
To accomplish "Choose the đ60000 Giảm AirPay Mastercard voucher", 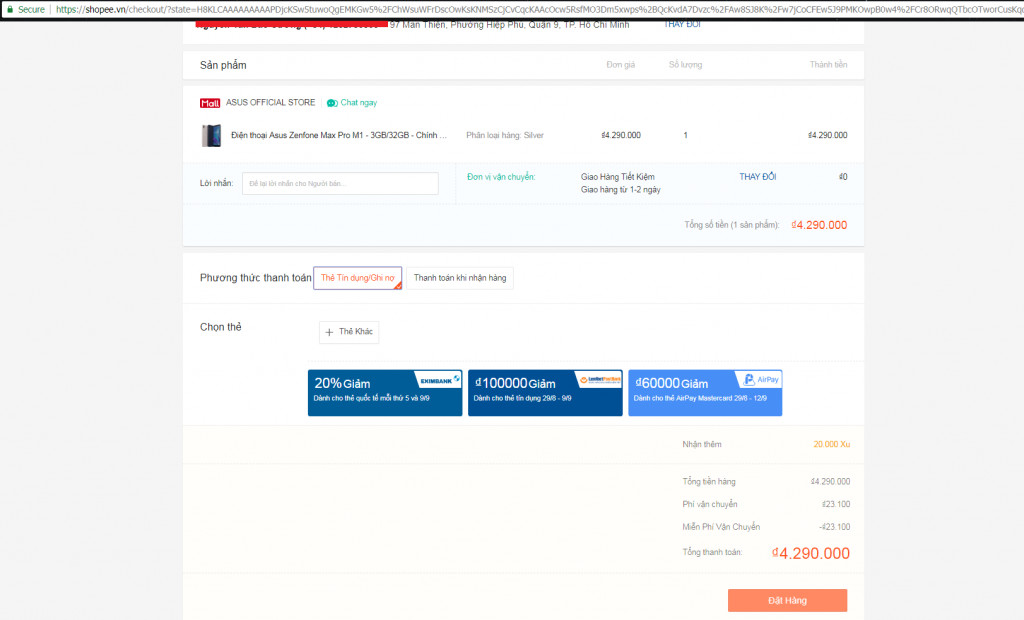I will pyautogui.click(x=705, y=393).
